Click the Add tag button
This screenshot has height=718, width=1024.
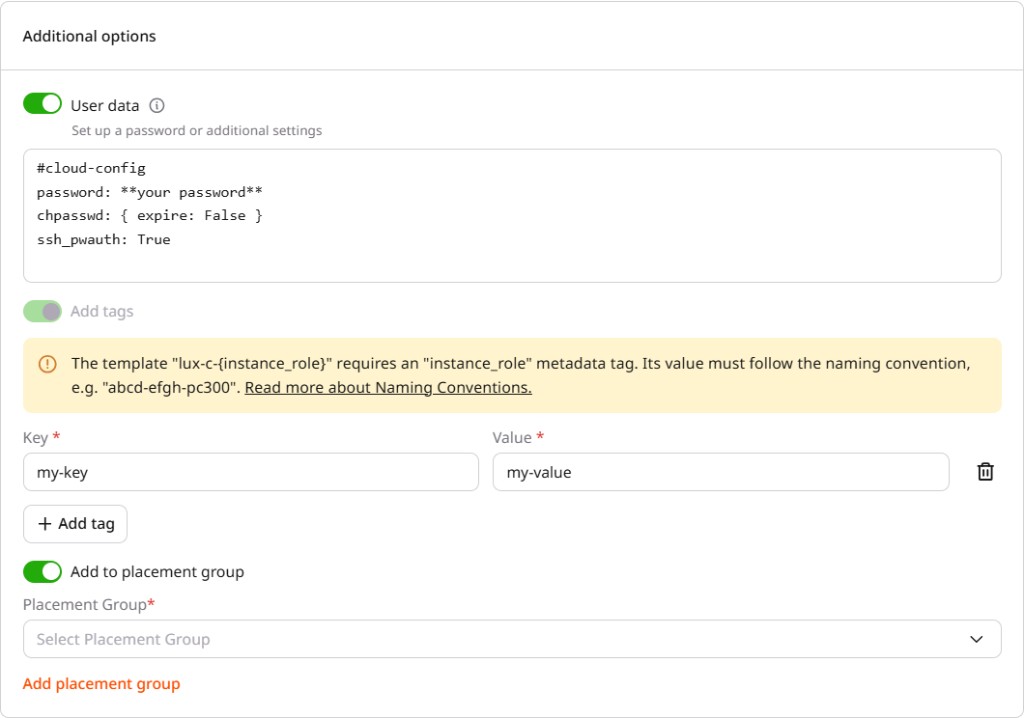pyautogui.click(x=75, y=524)
